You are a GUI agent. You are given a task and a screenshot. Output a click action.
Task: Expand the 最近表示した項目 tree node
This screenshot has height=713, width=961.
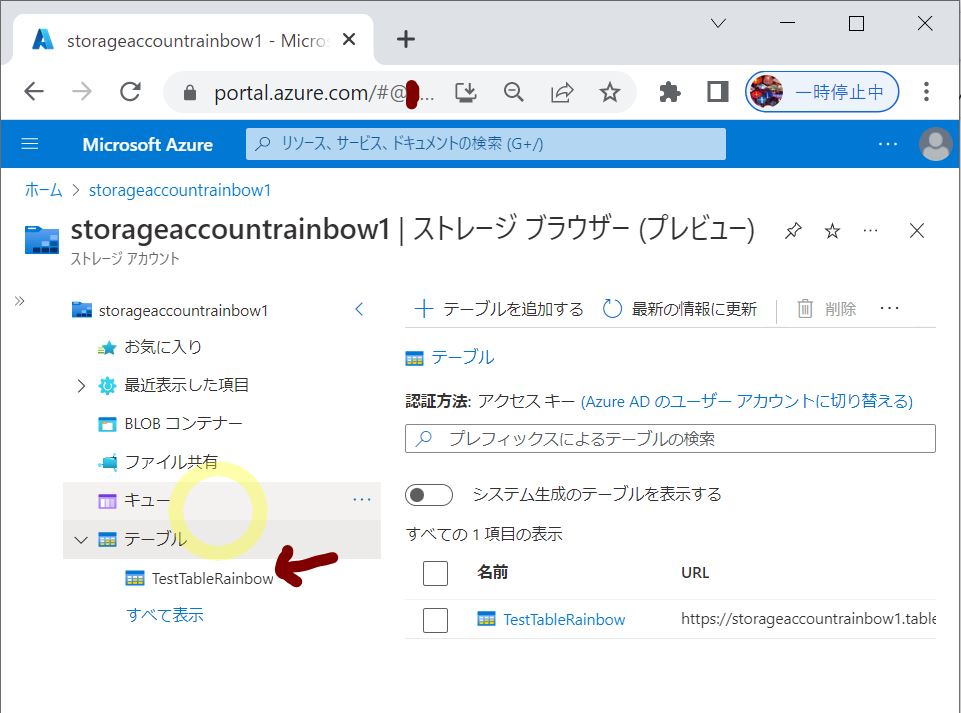(81, 386)
